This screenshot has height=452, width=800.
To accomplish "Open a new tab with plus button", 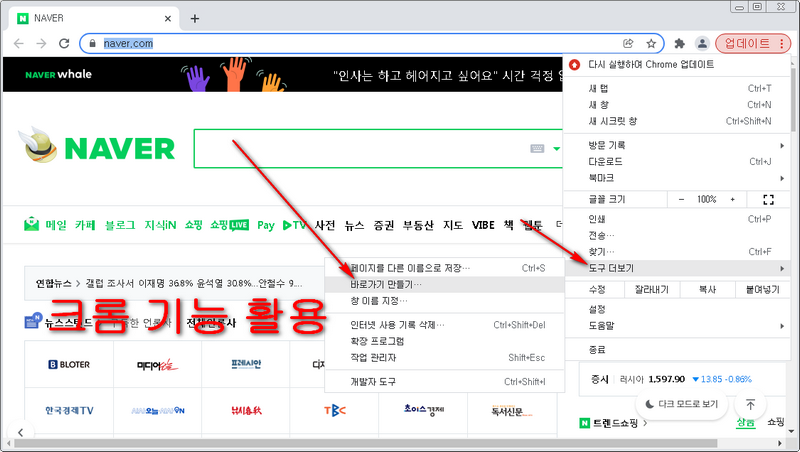I will (194, 19).
